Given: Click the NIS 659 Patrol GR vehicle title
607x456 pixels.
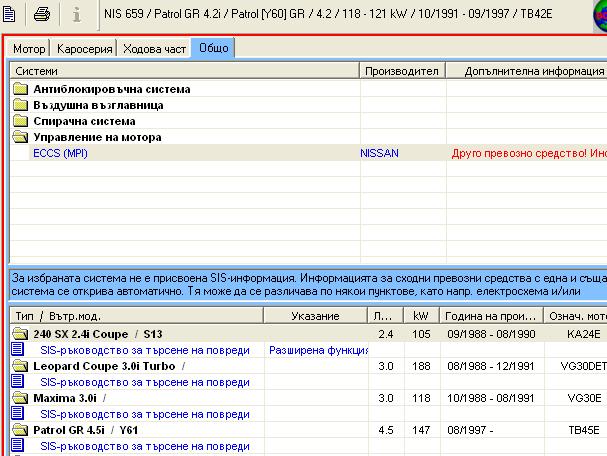Looking at the screenshot, I should (x=328, y=14).
